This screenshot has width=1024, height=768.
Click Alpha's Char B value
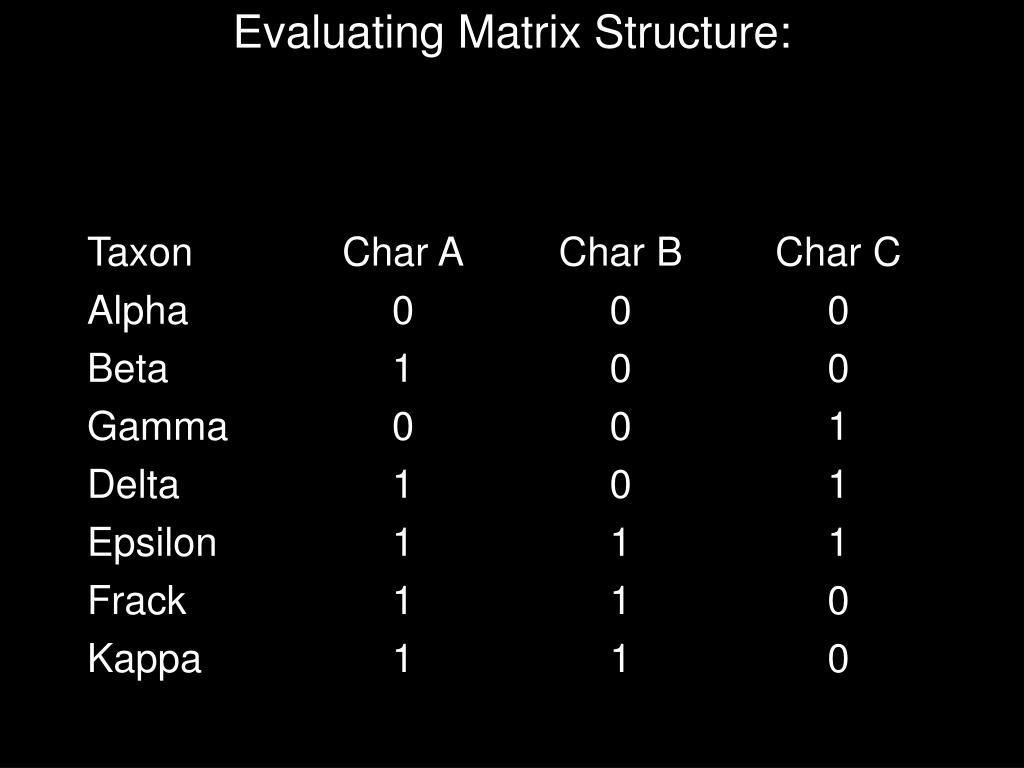tap(620, 310)
